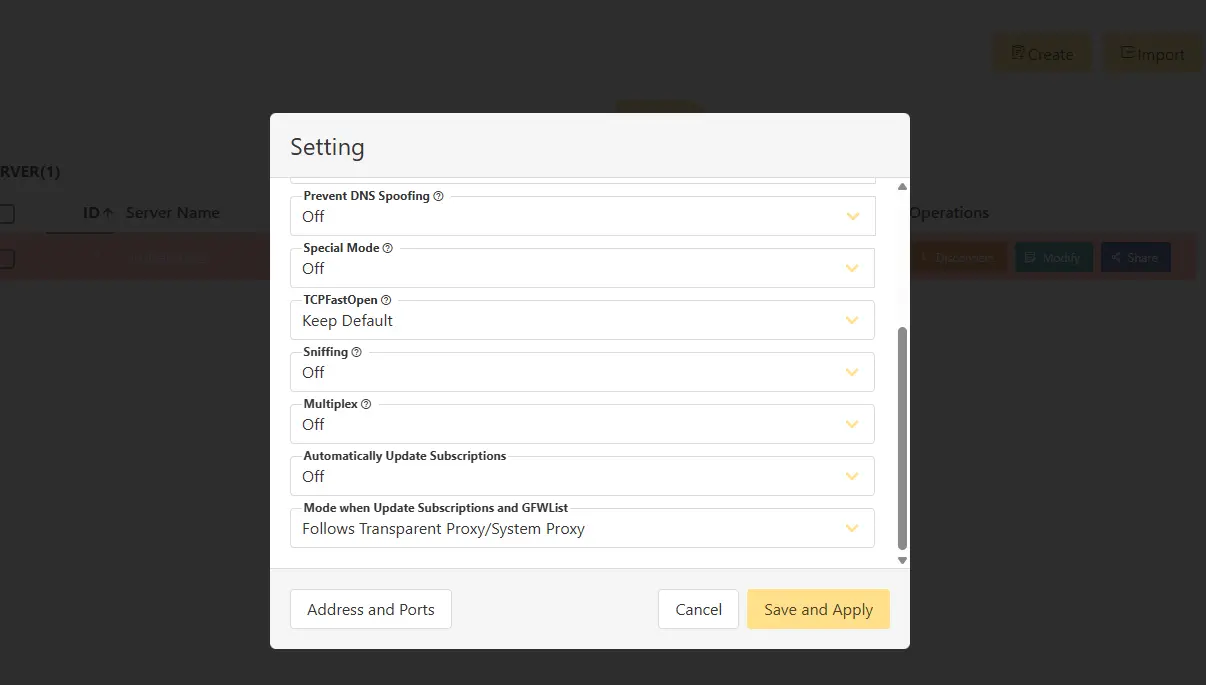Click the Disconnect button in server row
This screenshot has height=685, width=1206.
click(x=957, y=257)
